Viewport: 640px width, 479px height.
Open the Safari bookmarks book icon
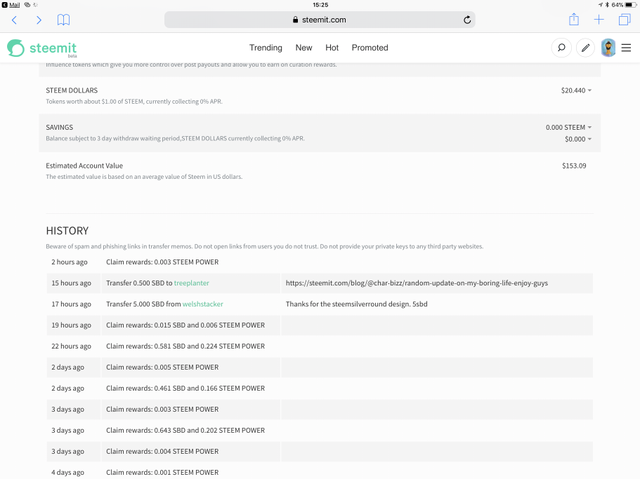point(63,20)
